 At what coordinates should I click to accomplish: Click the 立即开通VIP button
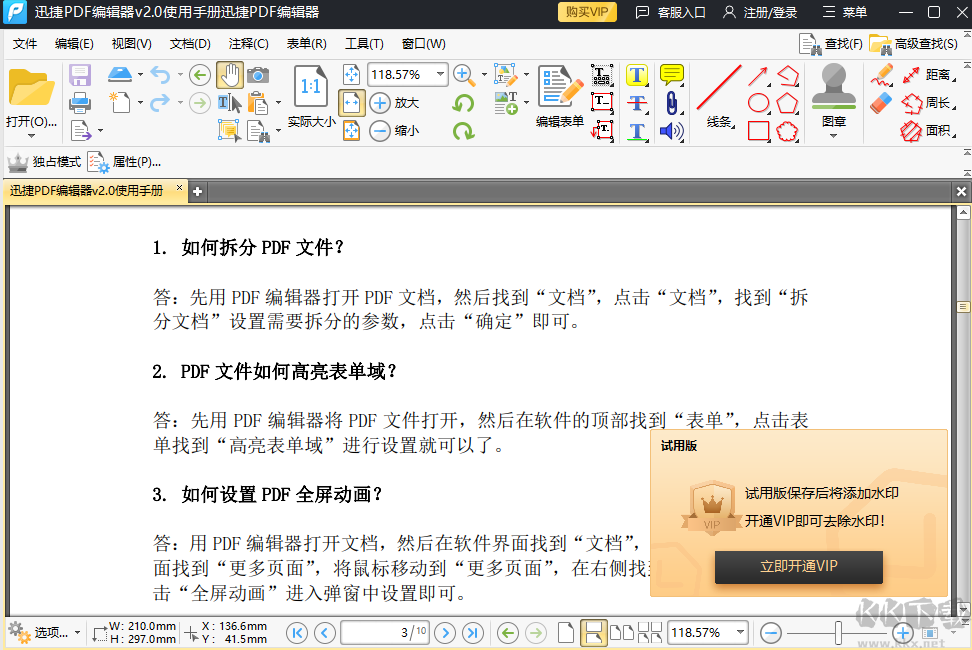pos(798,567)
